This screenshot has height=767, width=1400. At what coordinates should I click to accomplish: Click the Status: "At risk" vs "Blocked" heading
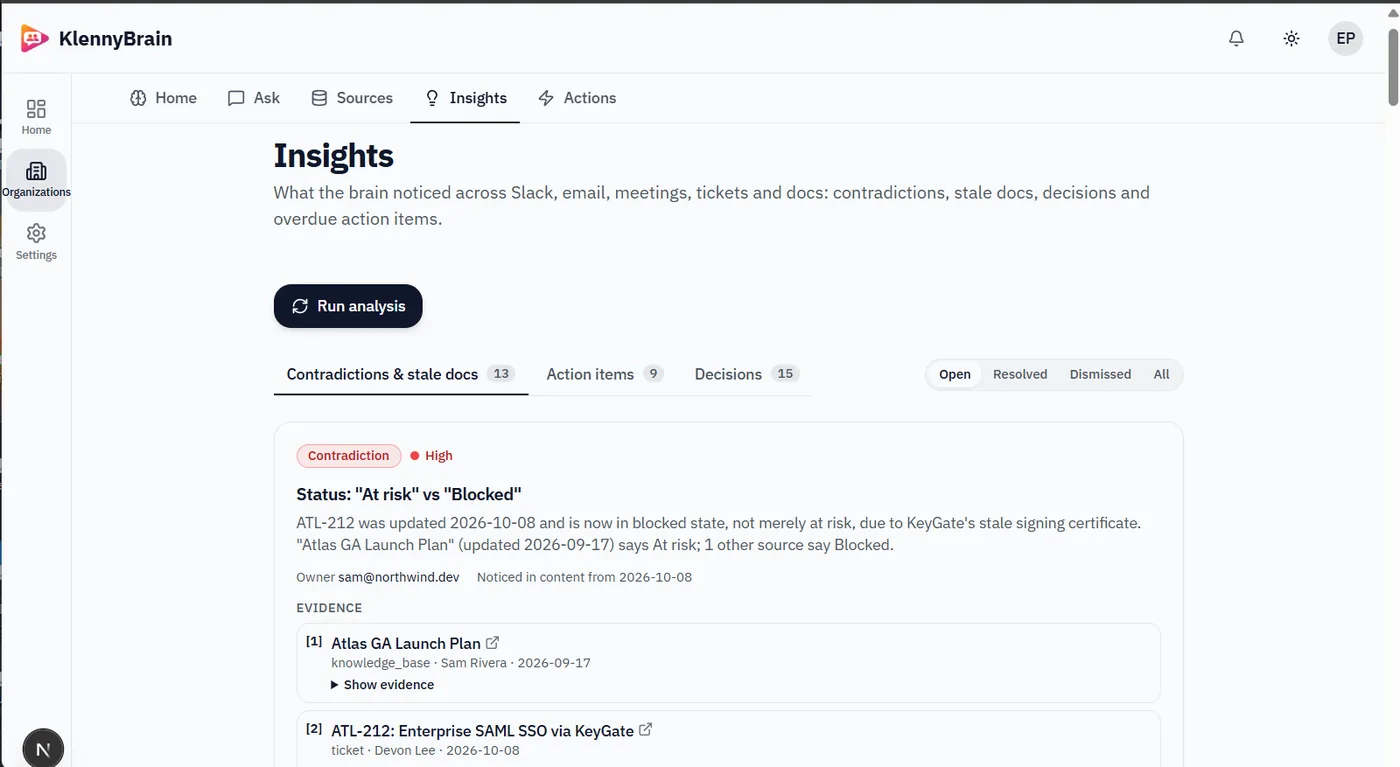409,494
